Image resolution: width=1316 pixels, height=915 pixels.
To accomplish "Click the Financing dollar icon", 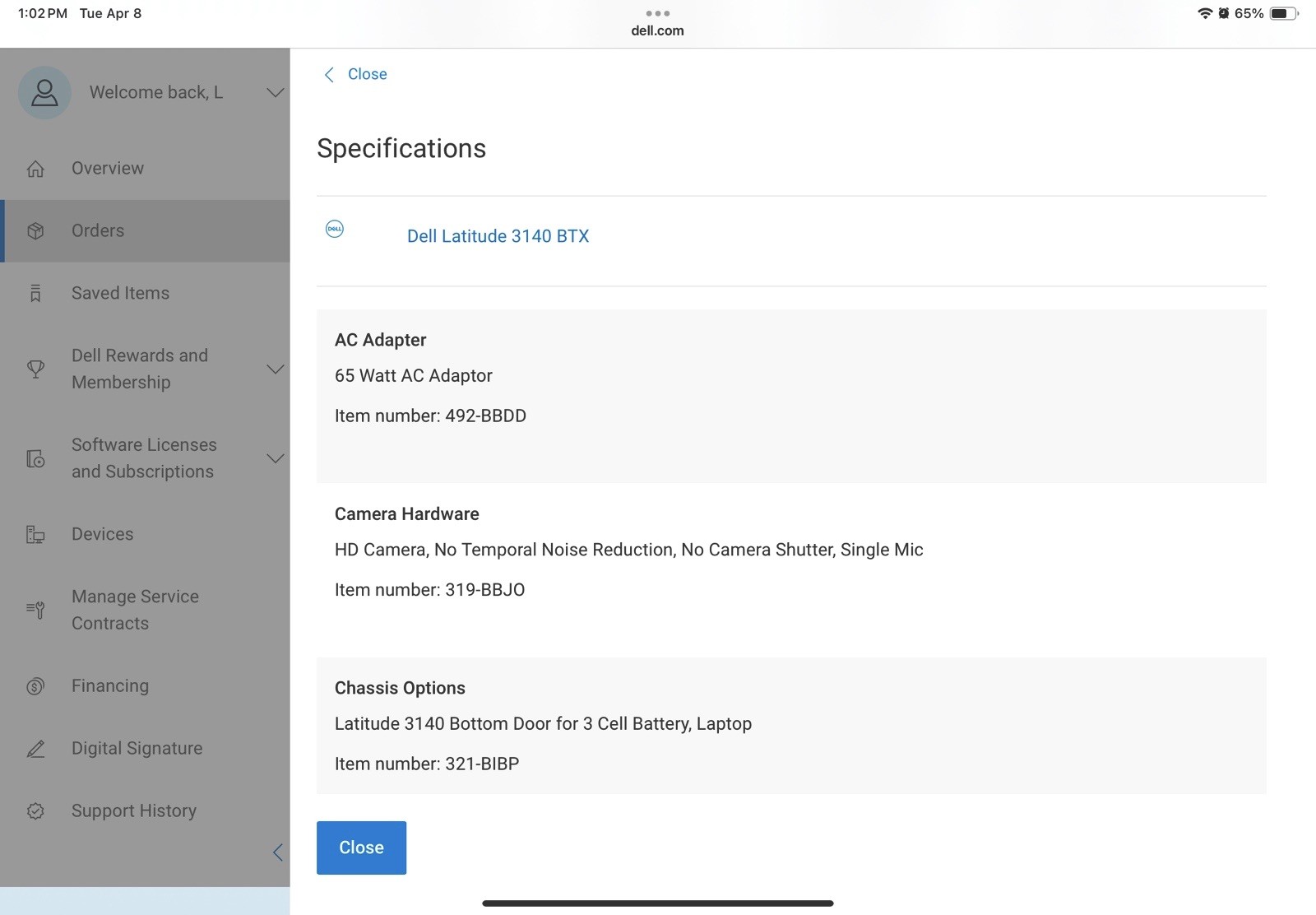I will tap(35, 686).
